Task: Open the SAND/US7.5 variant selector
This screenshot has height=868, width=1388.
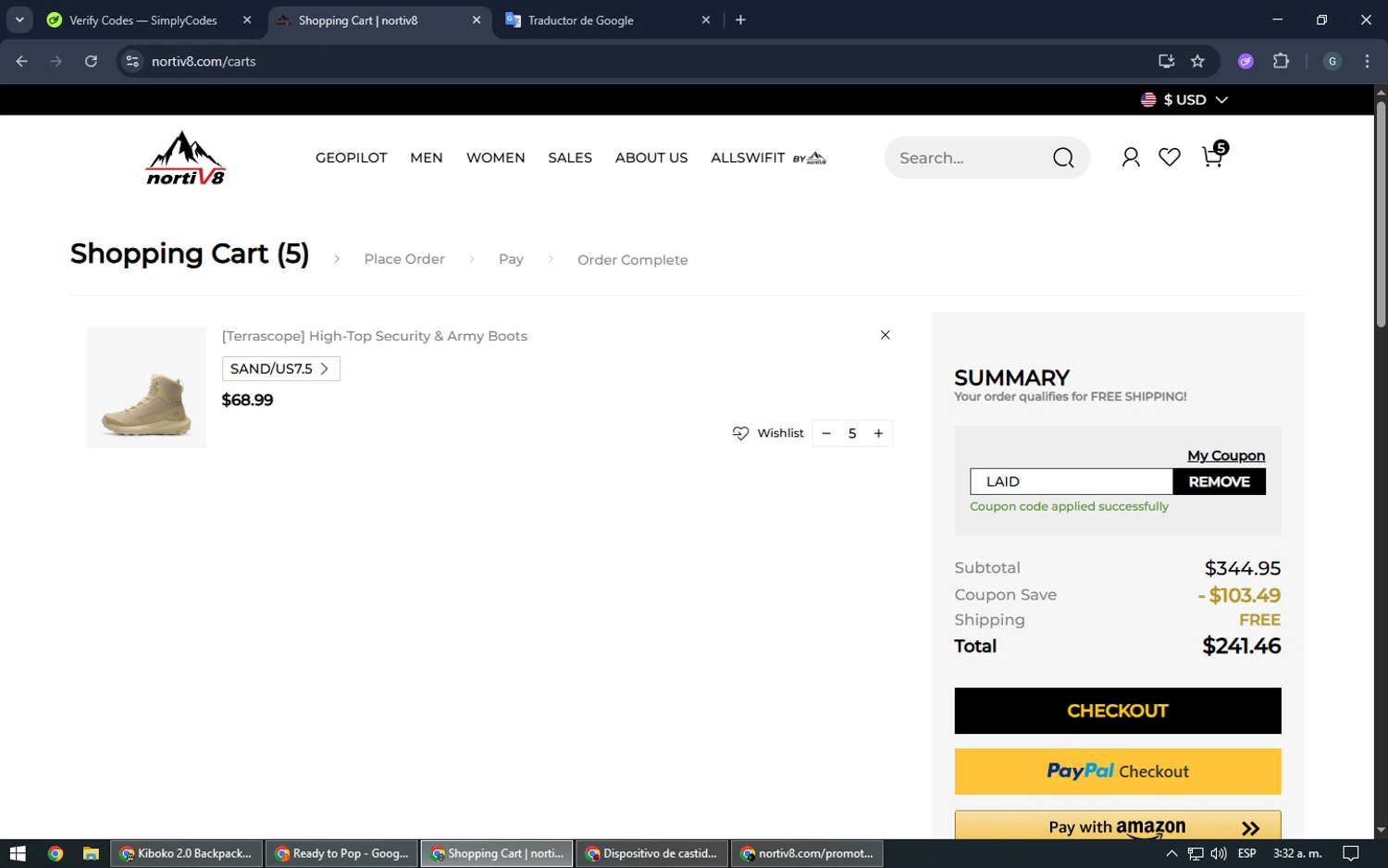Action: pyautogui.click(x=280, y=368)
